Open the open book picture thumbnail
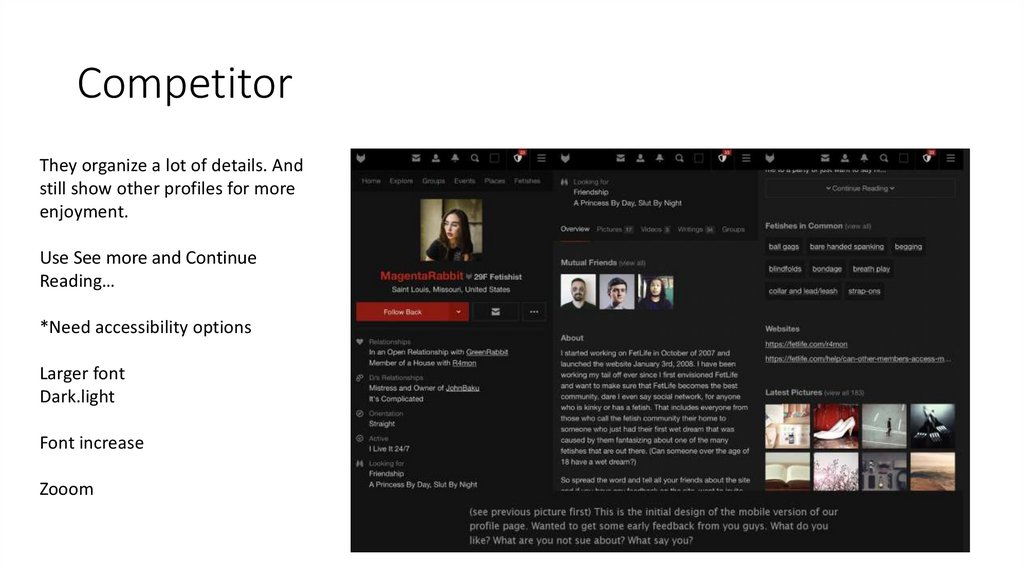 (788, 471)
